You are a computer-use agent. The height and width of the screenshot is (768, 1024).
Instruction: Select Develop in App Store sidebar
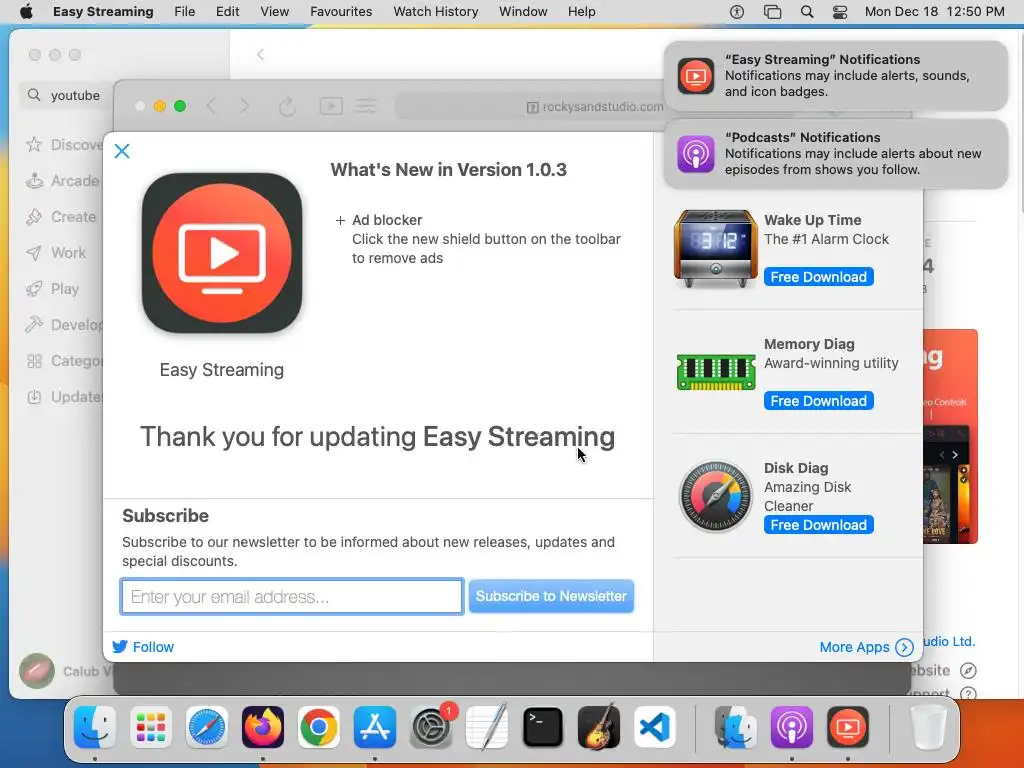64,325
